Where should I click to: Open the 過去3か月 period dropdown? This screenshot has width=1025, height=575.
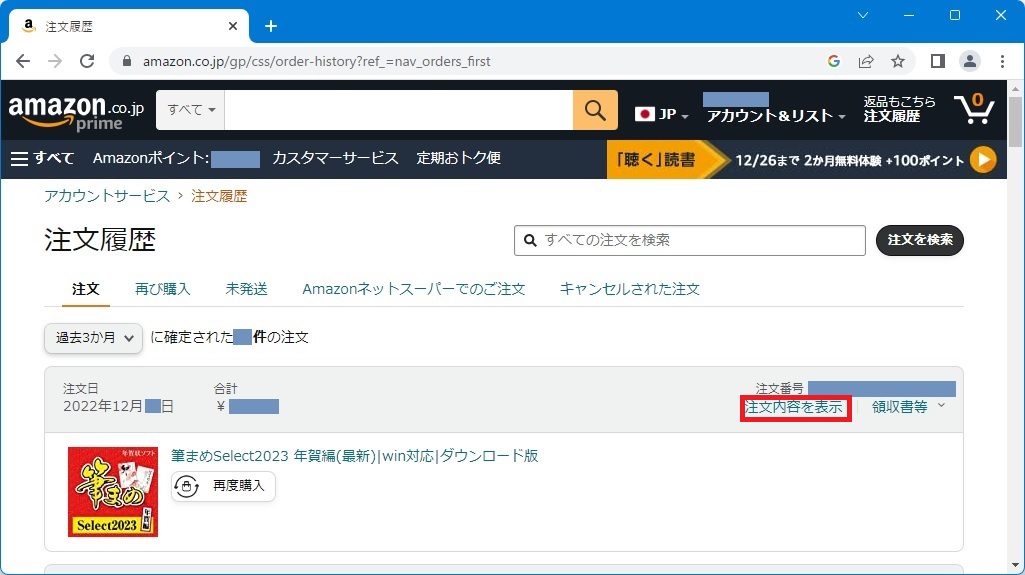click(x=93, y=338)
